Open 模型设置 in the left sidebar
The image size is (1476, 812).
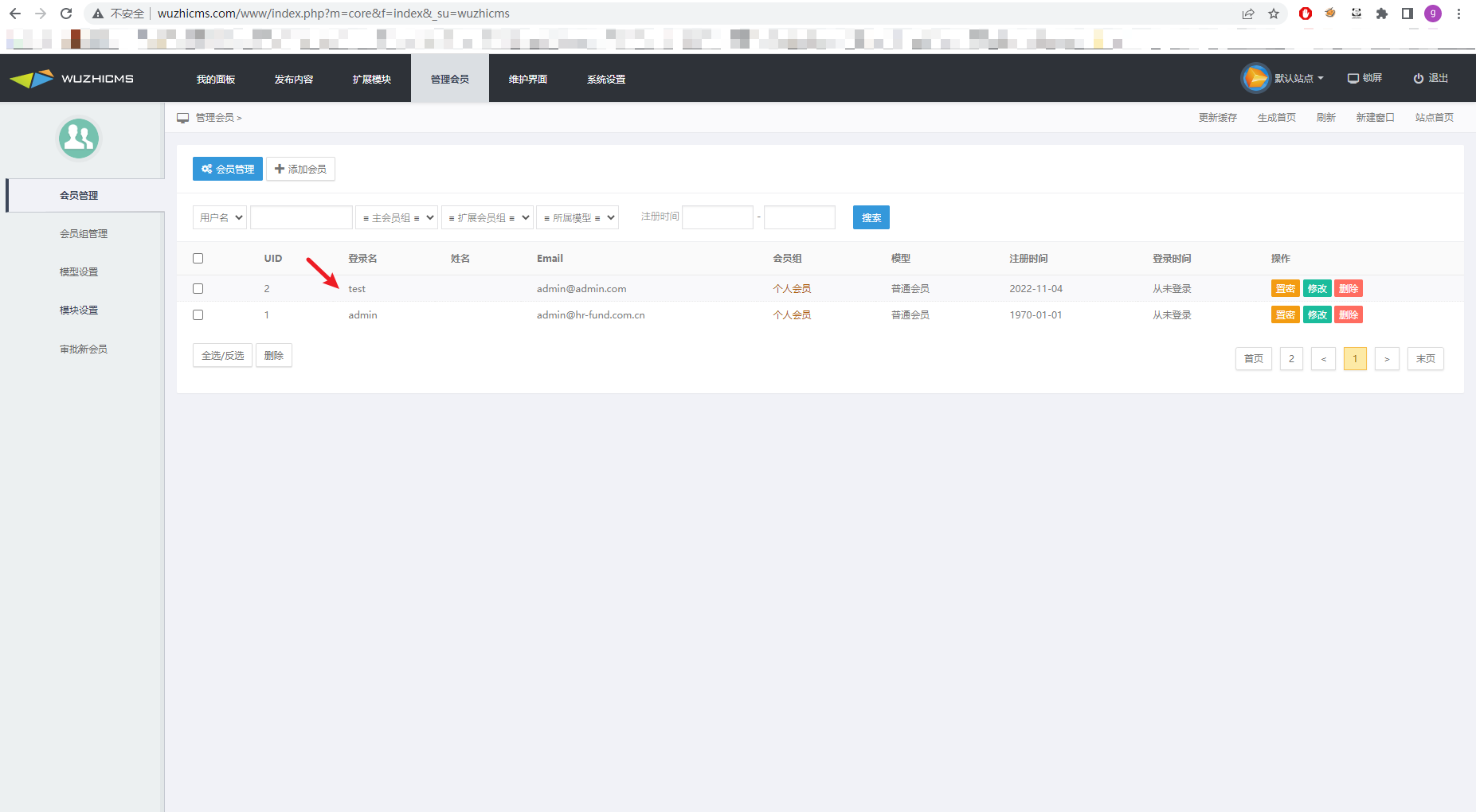(x=79, y=271)
